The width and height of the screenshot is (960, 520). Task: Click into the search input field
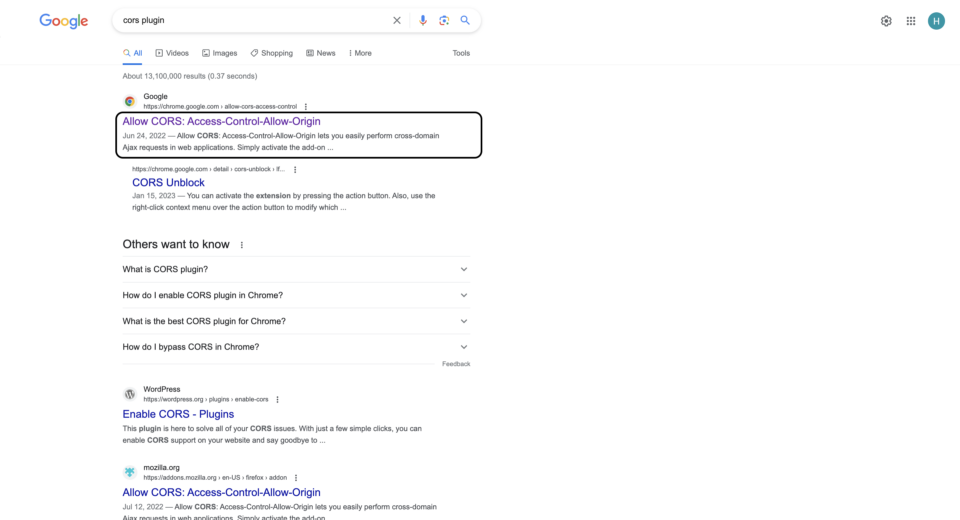click(x=250, y=20)
